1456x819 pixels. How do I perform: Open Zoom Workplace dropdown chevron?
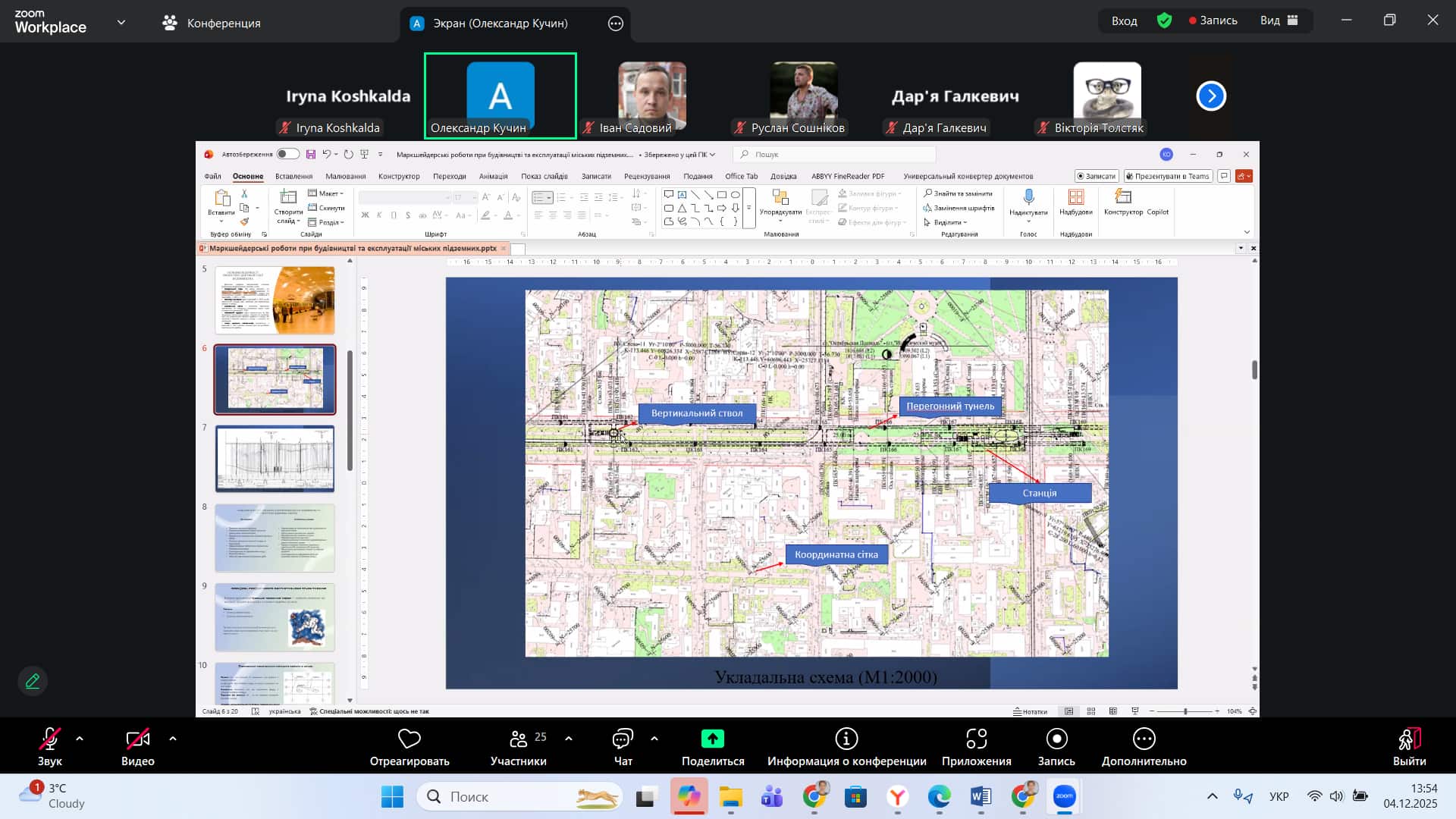pyautogui.click(x=121, y=23)
